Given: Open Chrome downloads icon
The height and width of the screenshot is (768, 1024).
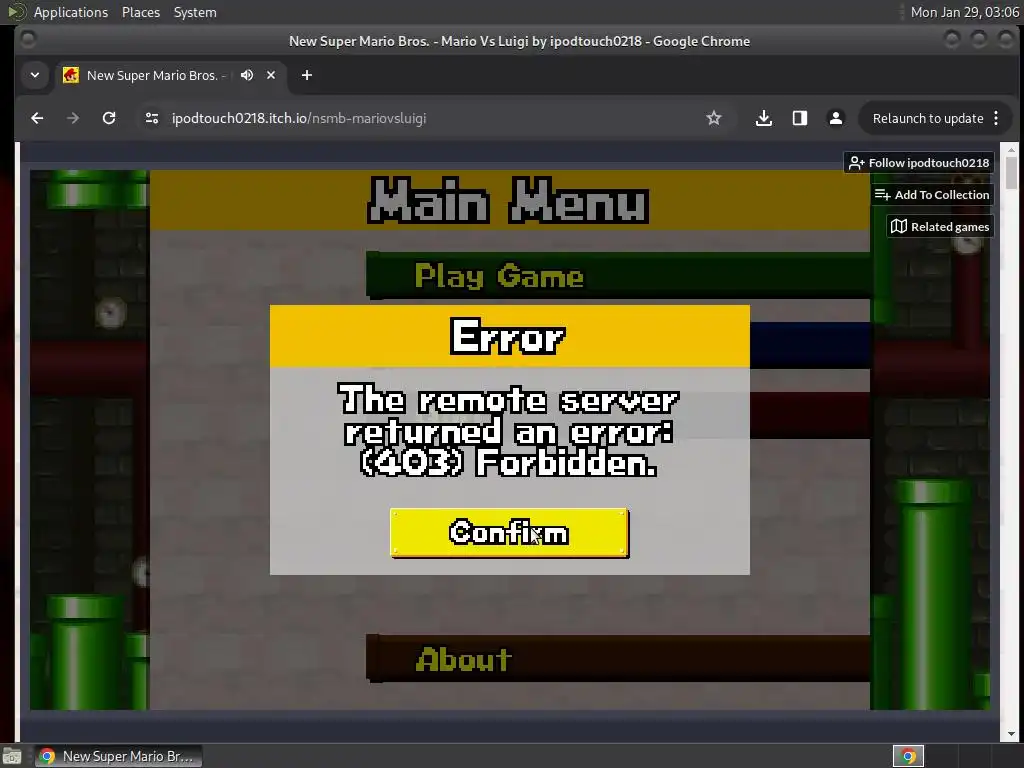Looking at the screenshot, I should tap(763, 118).
